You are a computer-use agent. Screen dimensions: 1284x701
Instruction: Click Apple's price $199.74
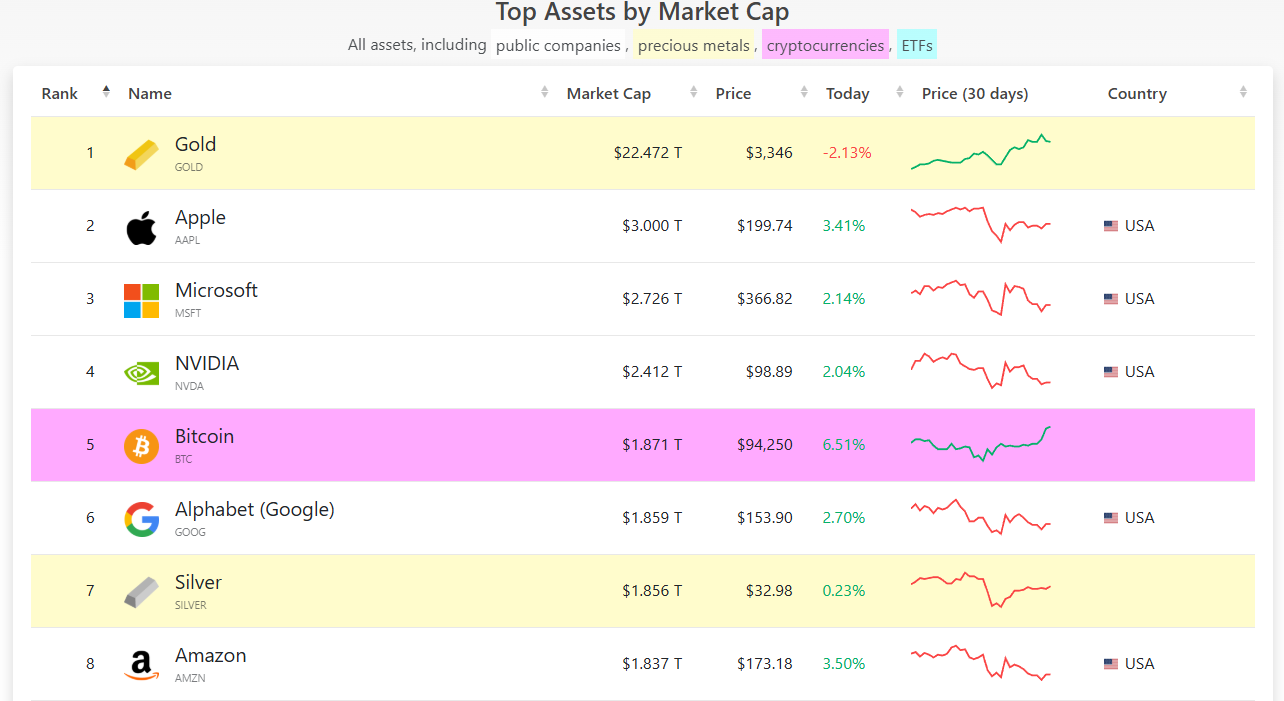pos(765,226)
